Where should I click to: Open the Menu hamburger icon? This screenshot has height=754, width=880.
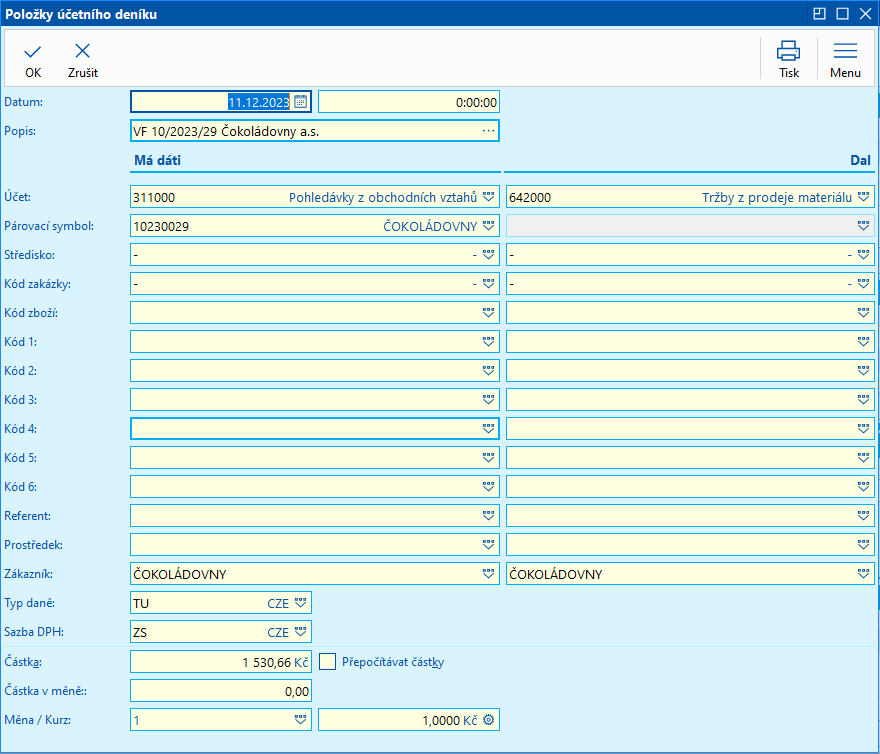(845, 52)
